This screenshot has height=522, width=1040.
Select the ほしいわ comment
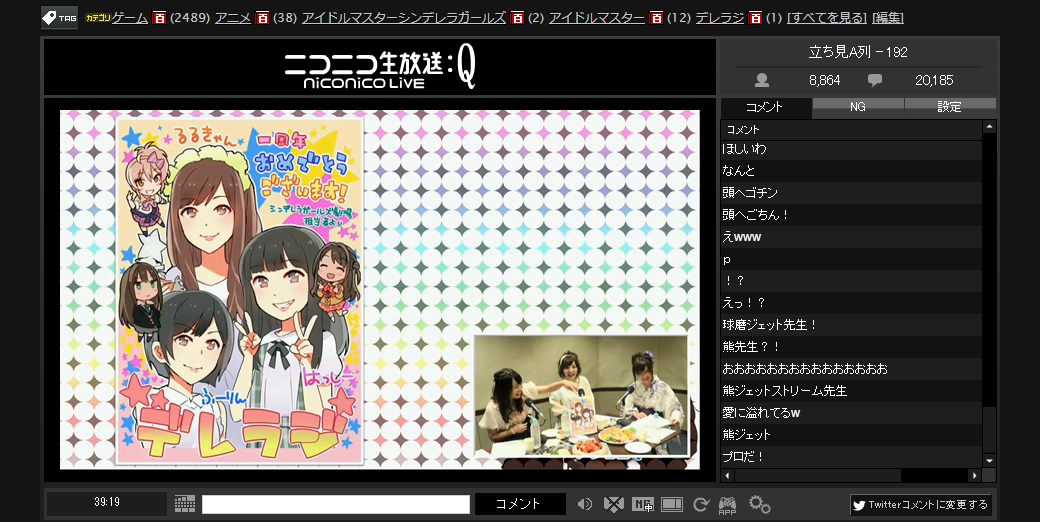[851, 149]
